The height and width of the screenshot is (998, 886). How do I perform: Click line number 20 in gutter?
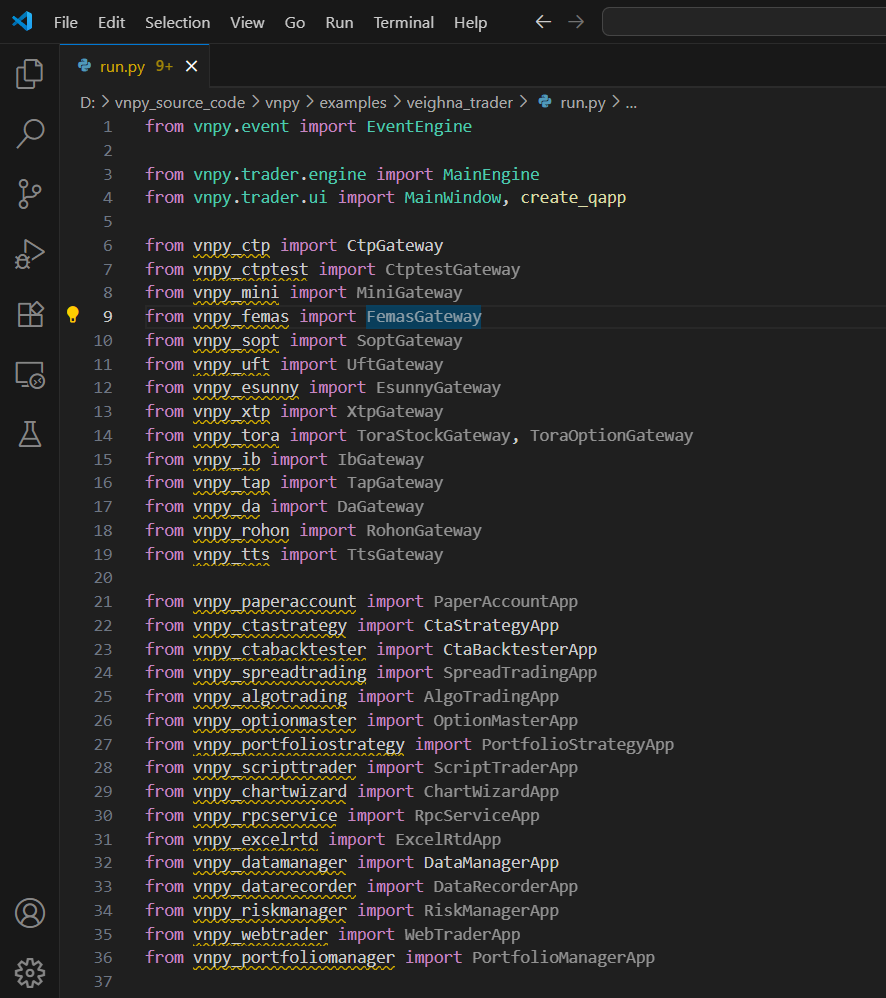point(103,577)
